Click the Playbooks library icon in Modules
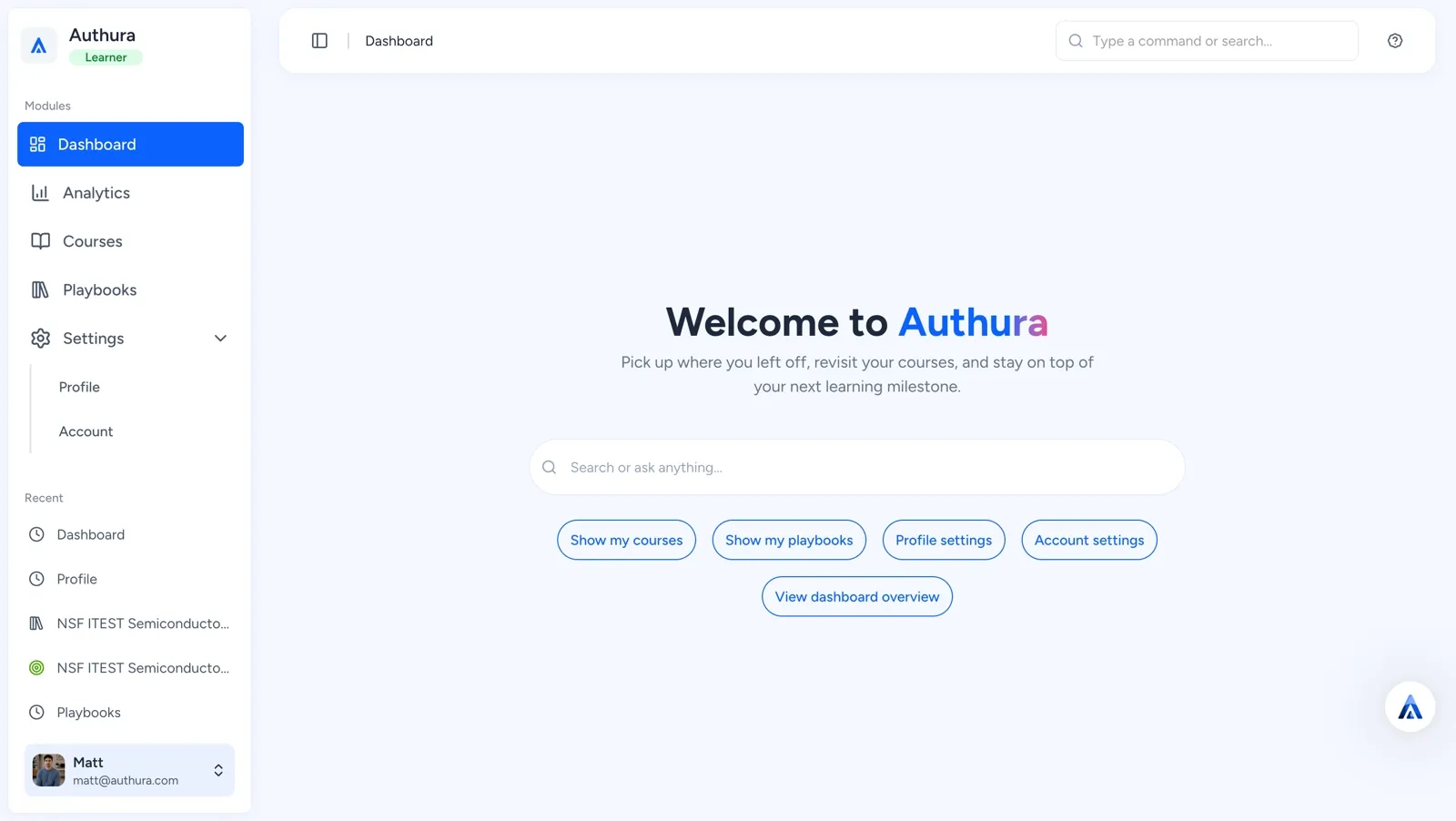This screenshot has width=1456, height=821. (x=40, y=289)
